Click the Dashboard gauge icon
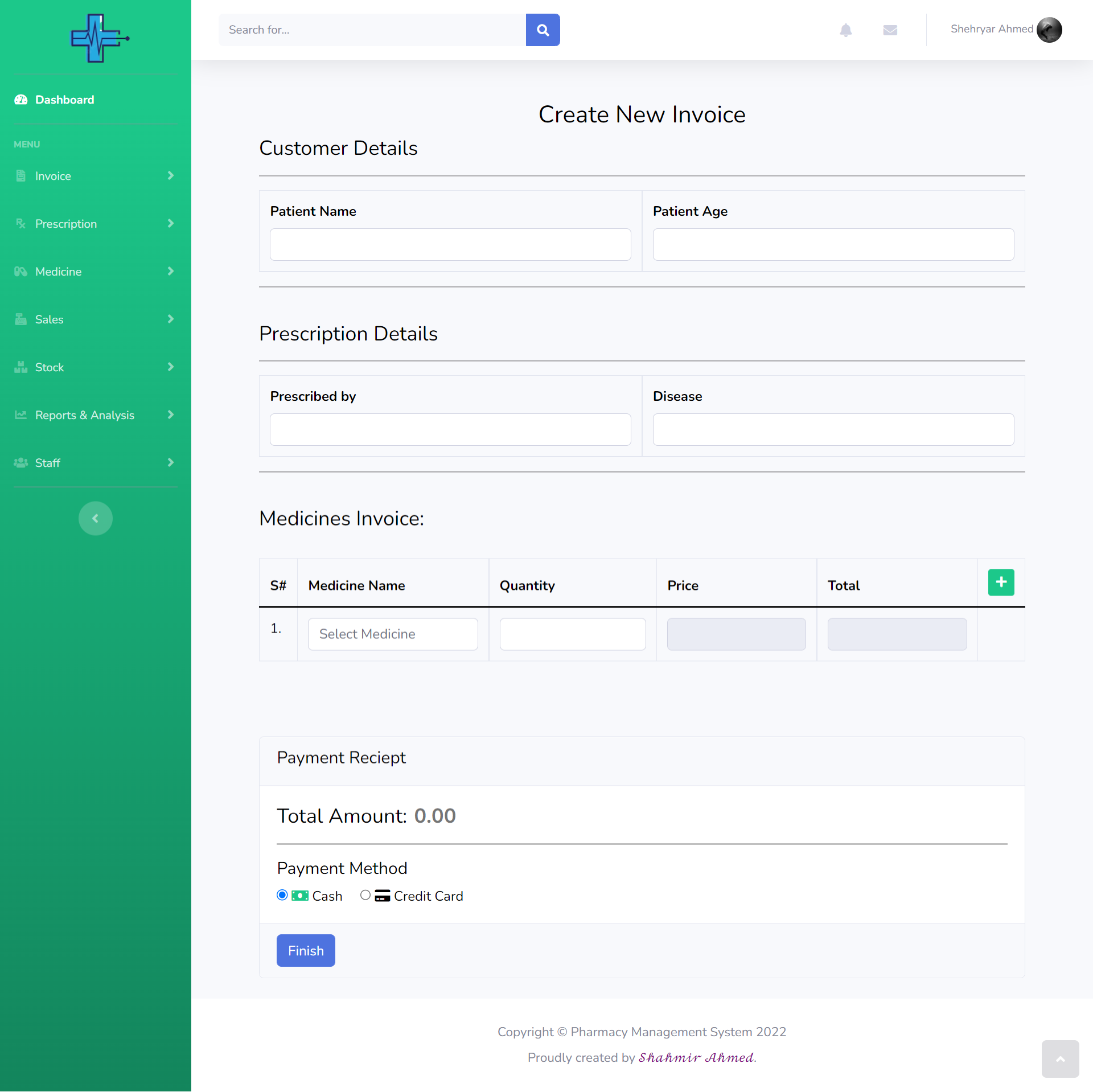Viewport: 1093px width, 1092px height. pyautogui.click(x=21, y=100)
